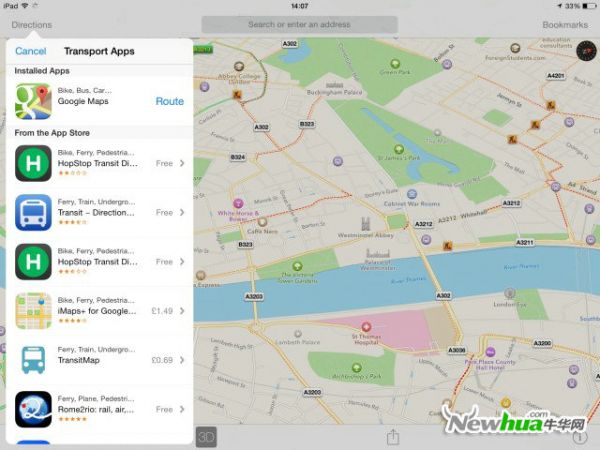Open chevron on TransitMap row
The width and height of the screenshot is (600, 450).
(x=182, y=360)
